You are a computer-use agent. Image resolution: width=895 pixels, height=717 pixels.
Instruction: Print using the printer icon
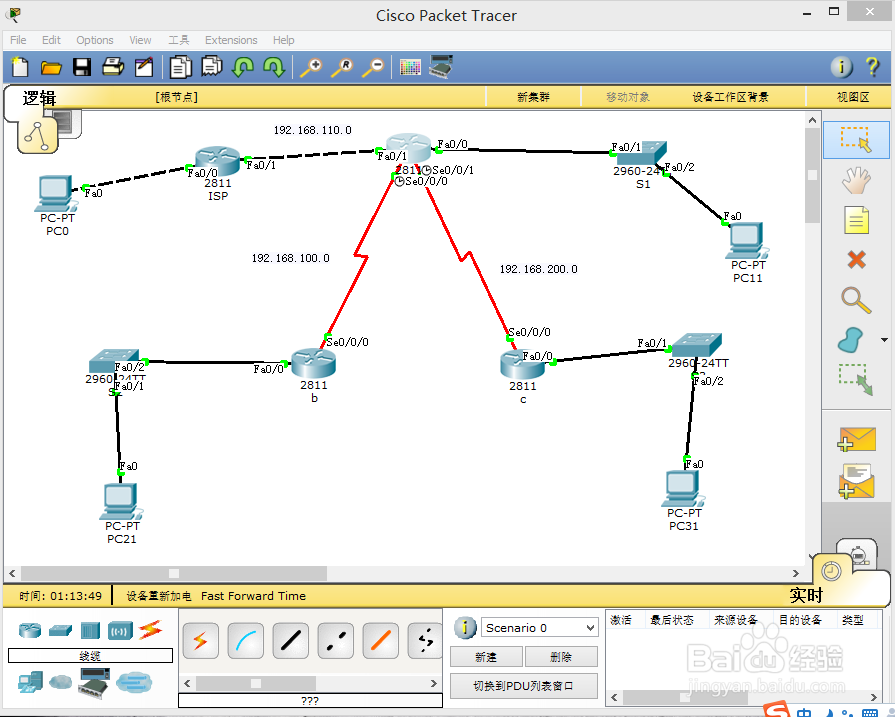(112, 67)
